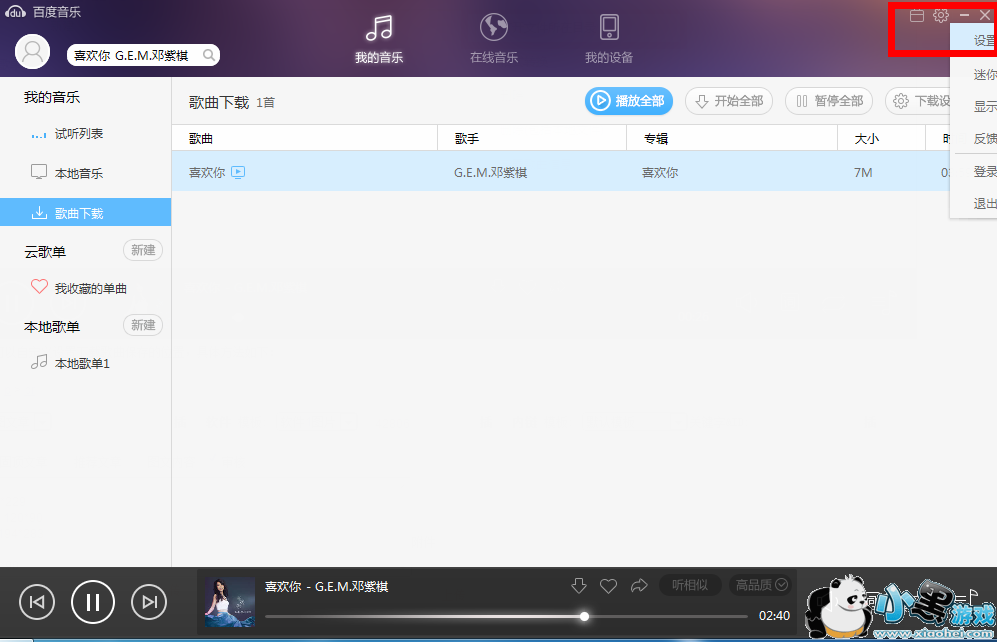Click MV icon next to 喜欢你
This screenshot has height=642, width=997.
pyautogui.click(x=238, y=172)
